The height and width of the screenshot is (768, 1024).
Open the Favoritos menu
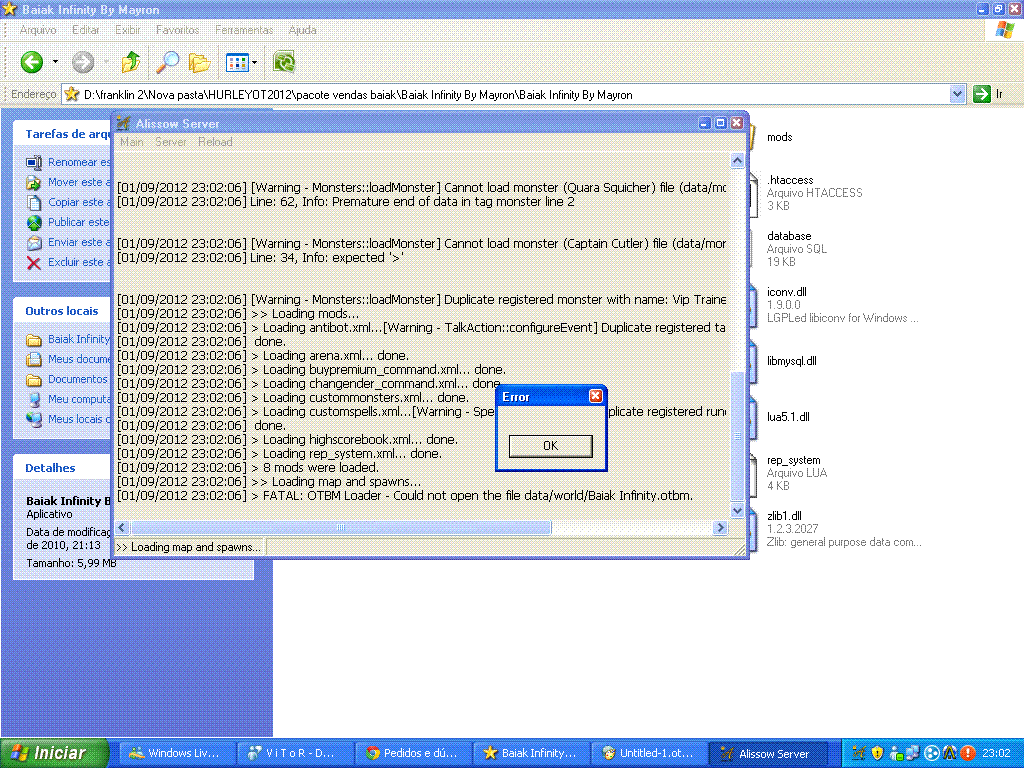click(178, 30)
